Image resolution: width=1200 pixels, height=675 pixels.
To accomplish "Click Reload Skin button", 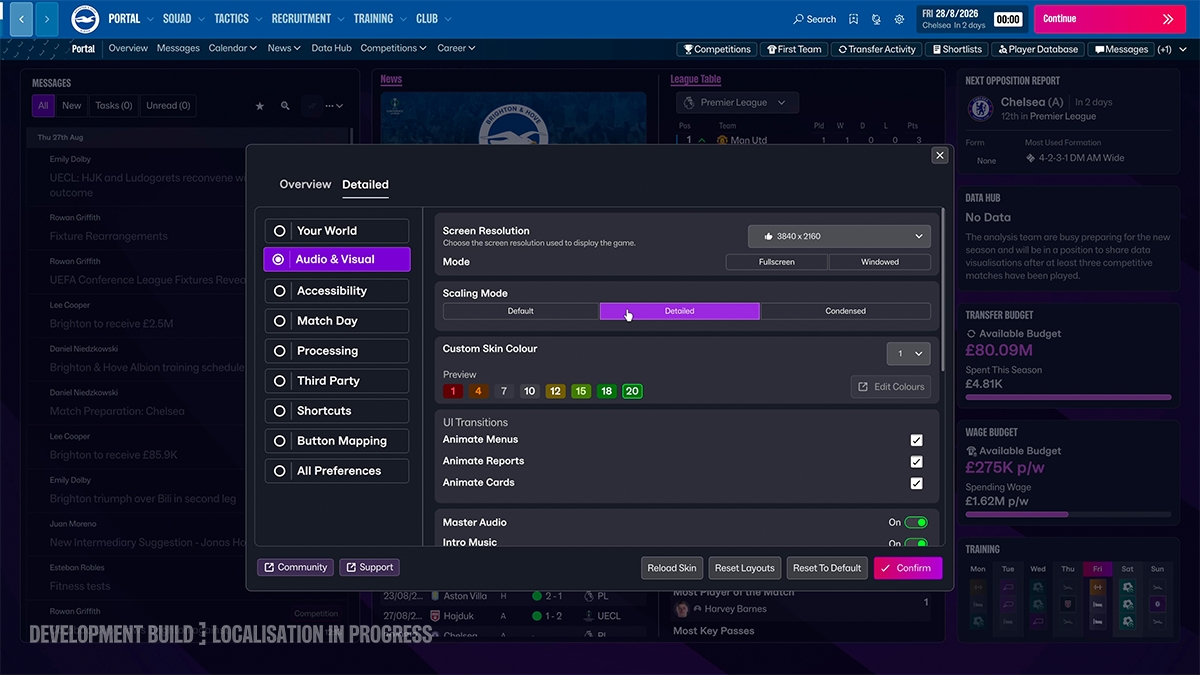I will (672, 568).
